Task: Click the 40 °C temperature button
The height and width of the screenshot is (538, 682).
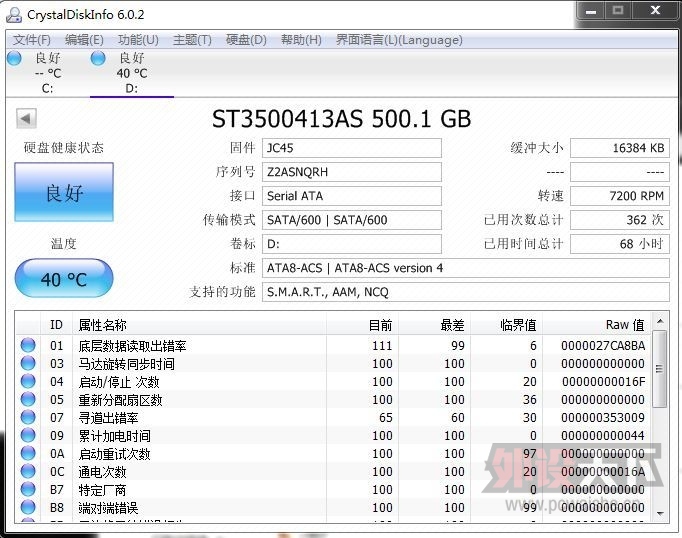Action: click(x=64, y=278)
